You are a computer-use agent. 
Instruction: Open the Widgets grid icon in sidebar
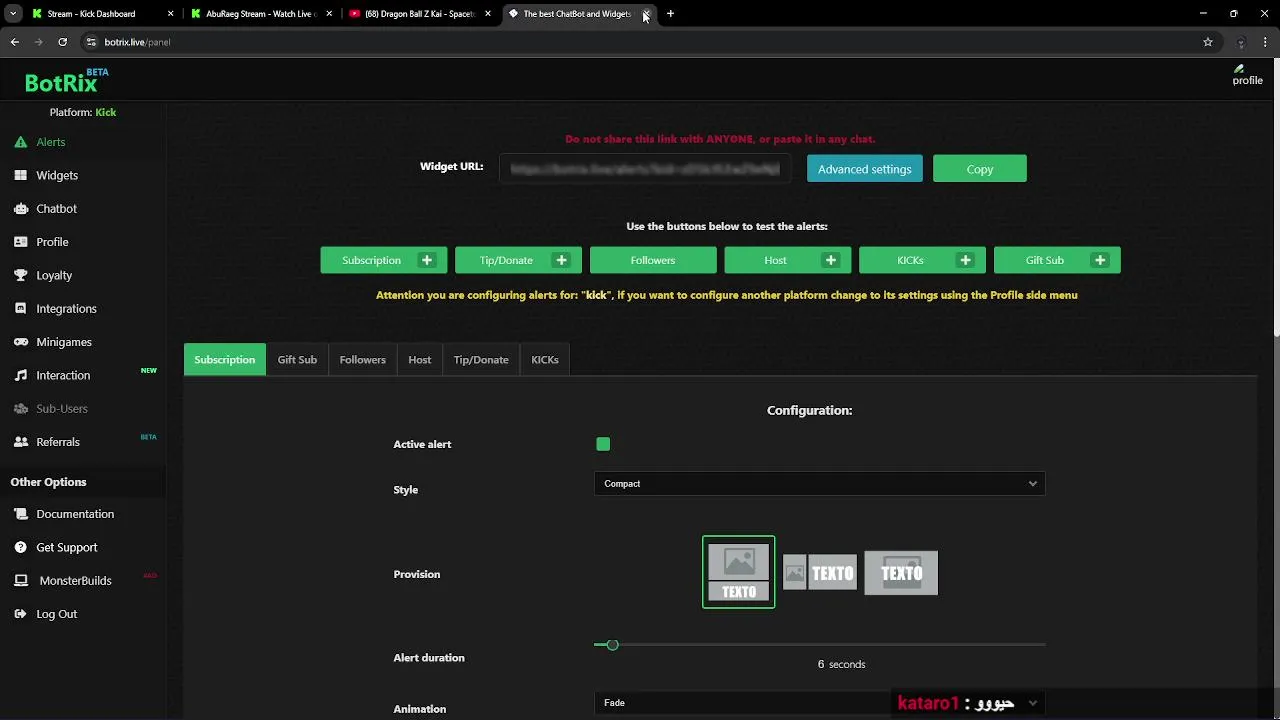[20, 175]
